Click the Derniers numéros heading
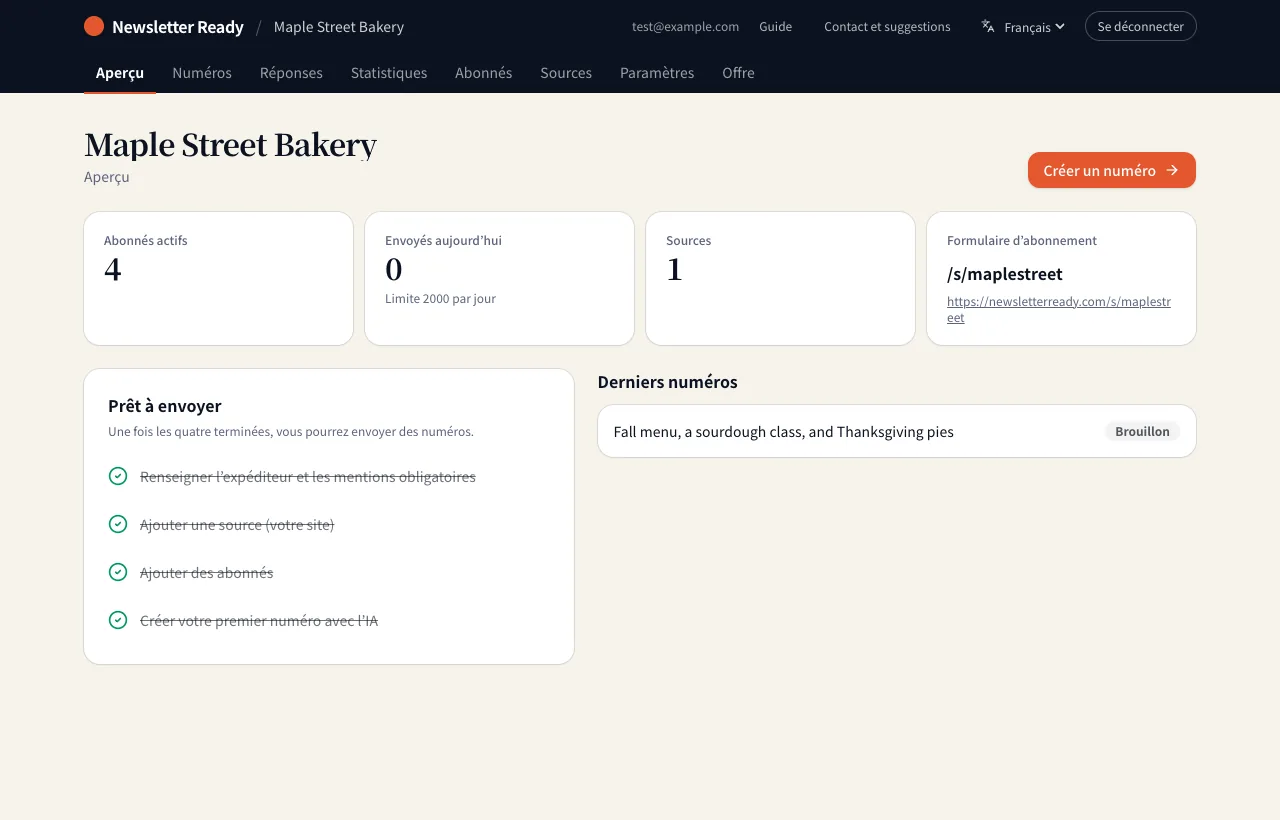This screenshot has width=1280, height=820. pos(668,382)
